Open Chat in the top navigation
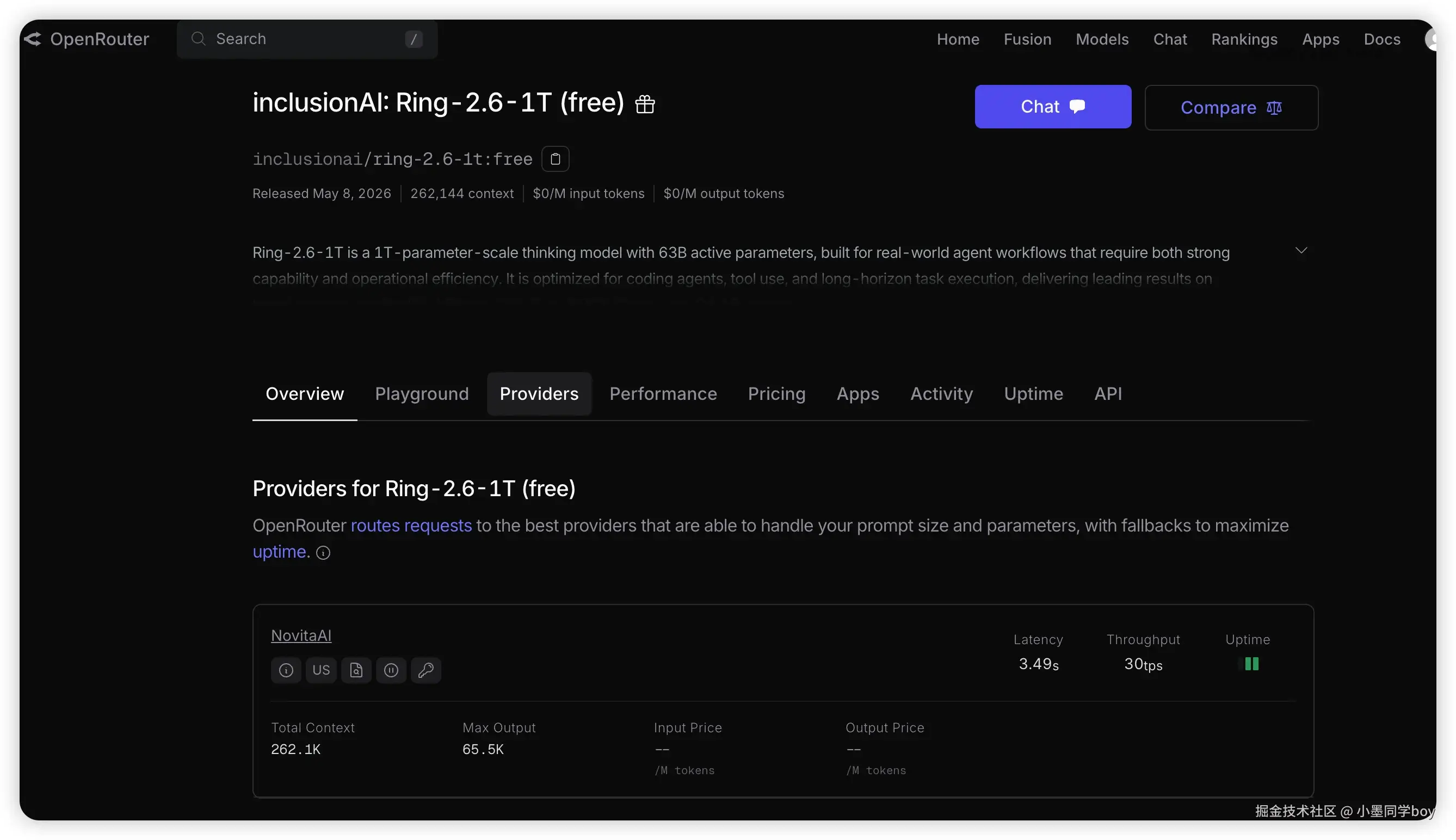 tap(1170, 39)
